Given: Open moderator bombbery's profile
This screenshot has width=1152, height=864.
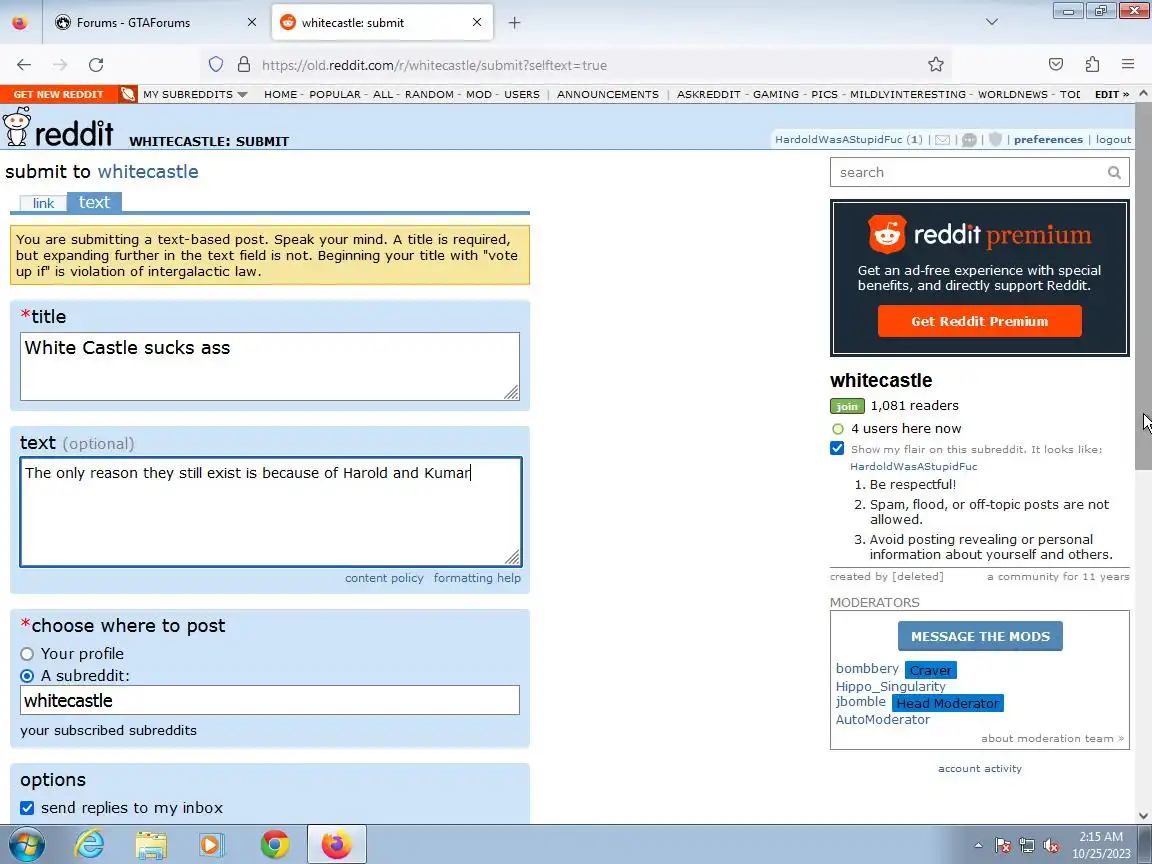Looking at the screenshot, I should click(867, 669).
